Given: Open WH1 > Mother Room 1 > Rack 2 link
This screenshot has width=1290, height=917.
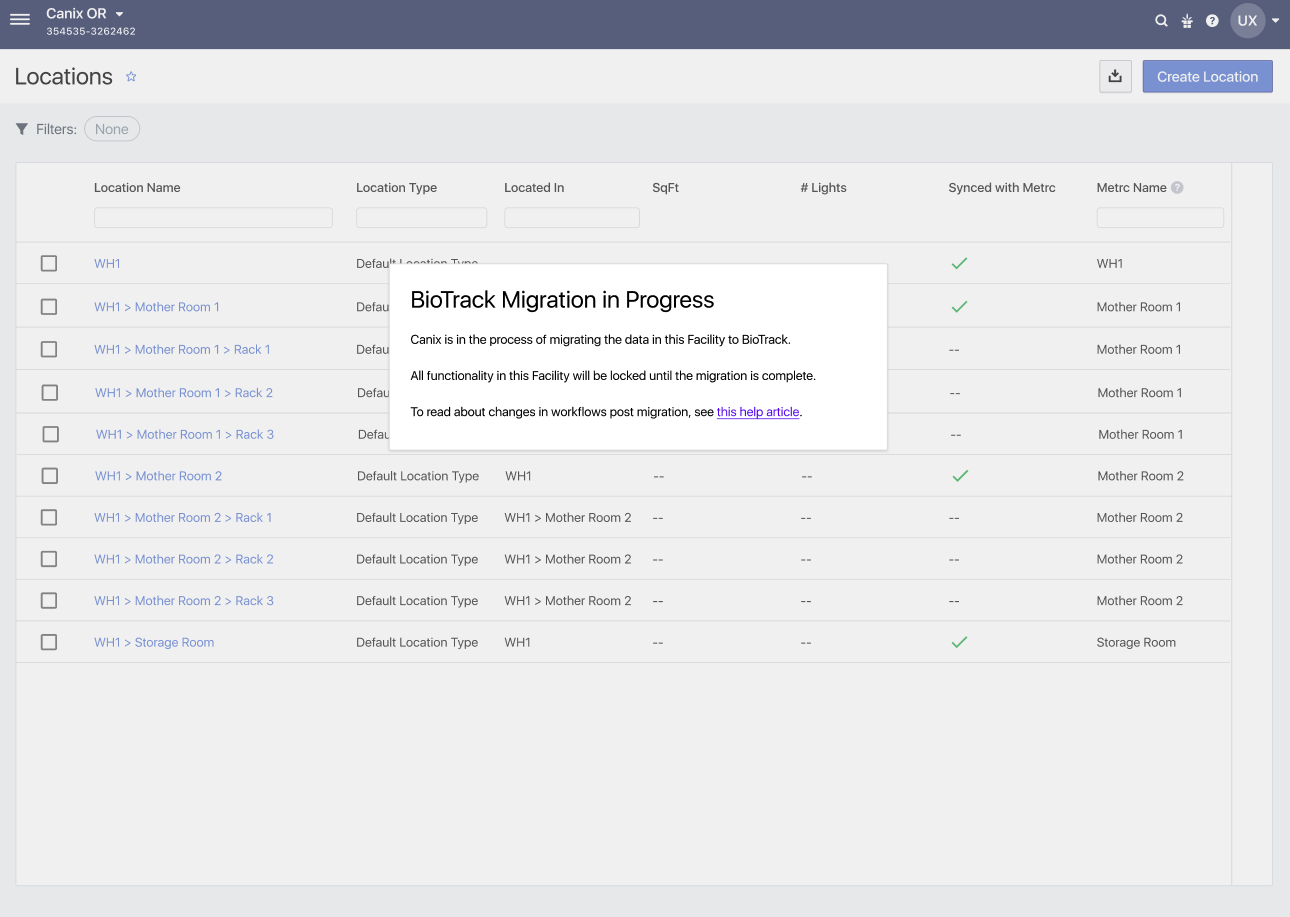Looking at the screenshot, I should 184,393.
